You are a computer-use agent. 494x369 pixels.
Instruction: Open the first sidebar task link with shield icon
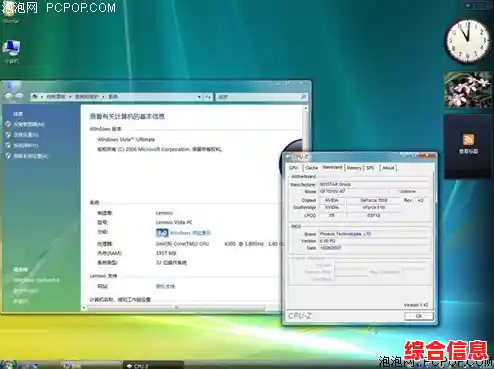(29, 124)
